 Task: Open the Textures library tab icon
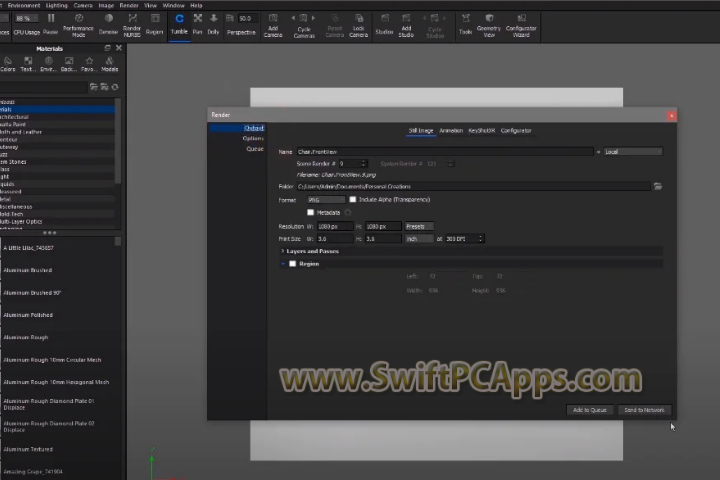coord(28,61)
